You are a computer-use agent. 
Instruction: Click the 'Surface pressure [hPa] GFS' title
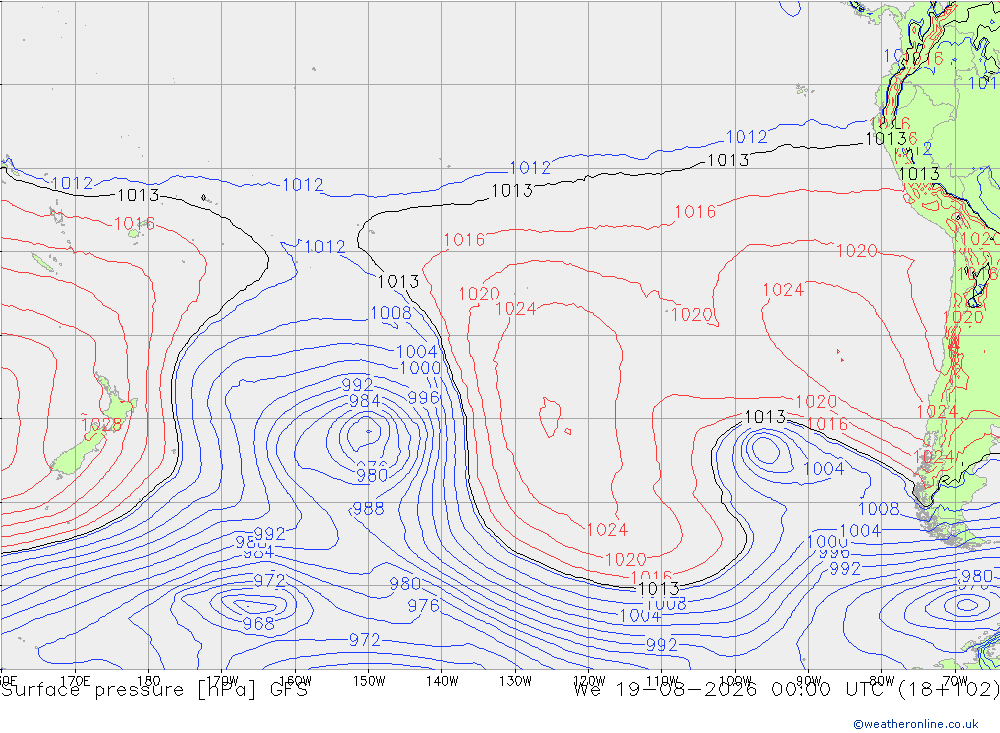tap(154, 690)
